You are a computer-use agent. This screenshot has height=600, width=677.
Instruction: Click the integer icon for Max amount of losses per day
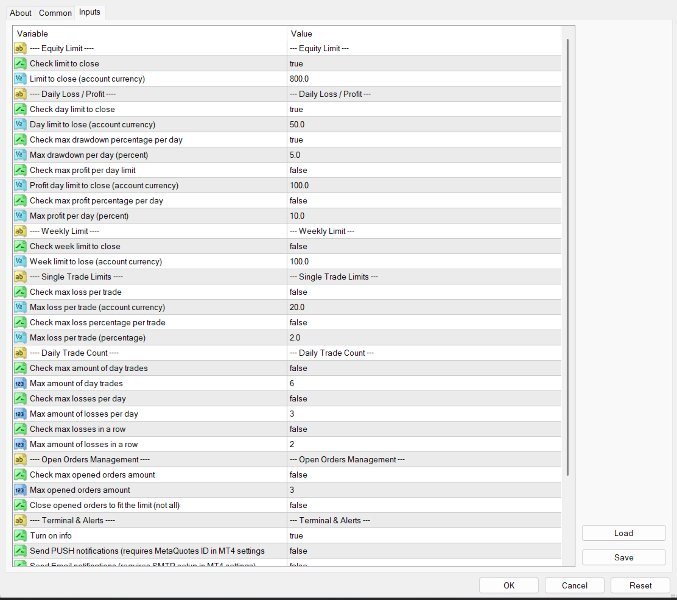pyautogui.click(x=20, y=414)
